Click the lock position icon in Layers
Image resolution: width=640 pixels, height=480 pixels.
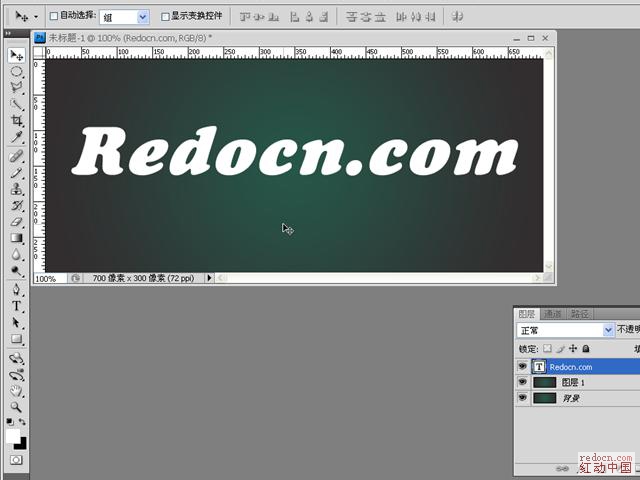pos(573,349)
